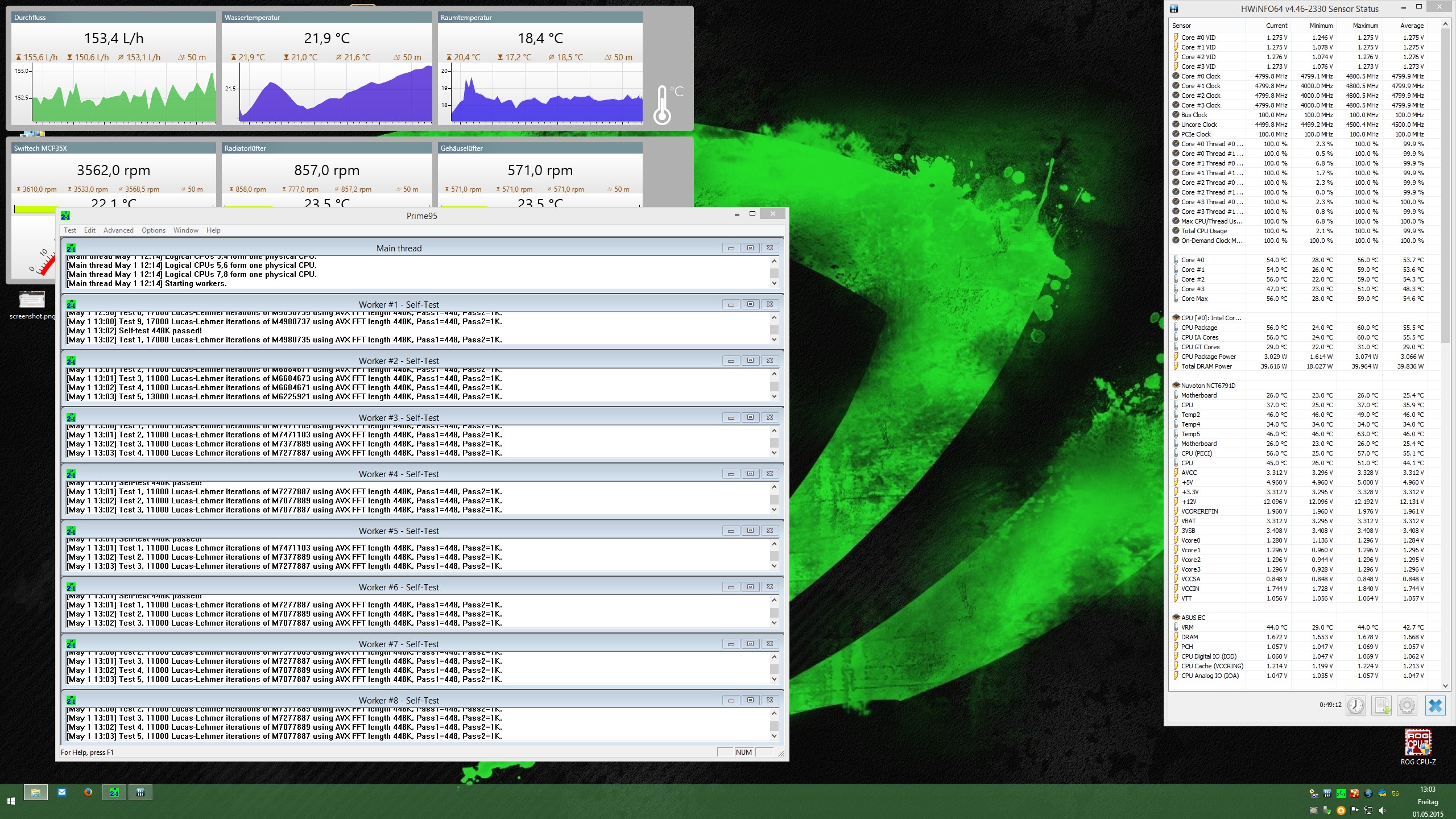Click Maximum column header in HWiNFO
Viewport: 1456px width, 819px height.
pos(1359,26)
